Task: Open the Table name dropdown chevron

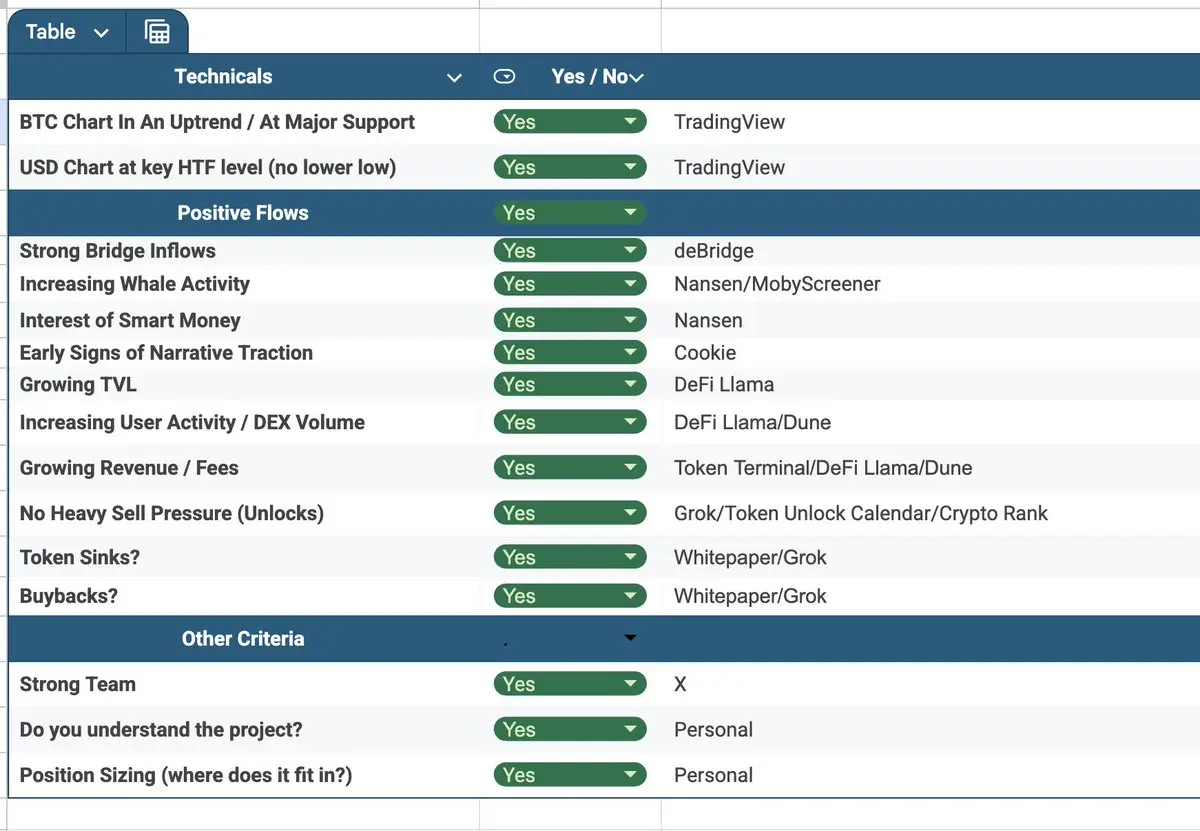Action: [x=101, y=32]
